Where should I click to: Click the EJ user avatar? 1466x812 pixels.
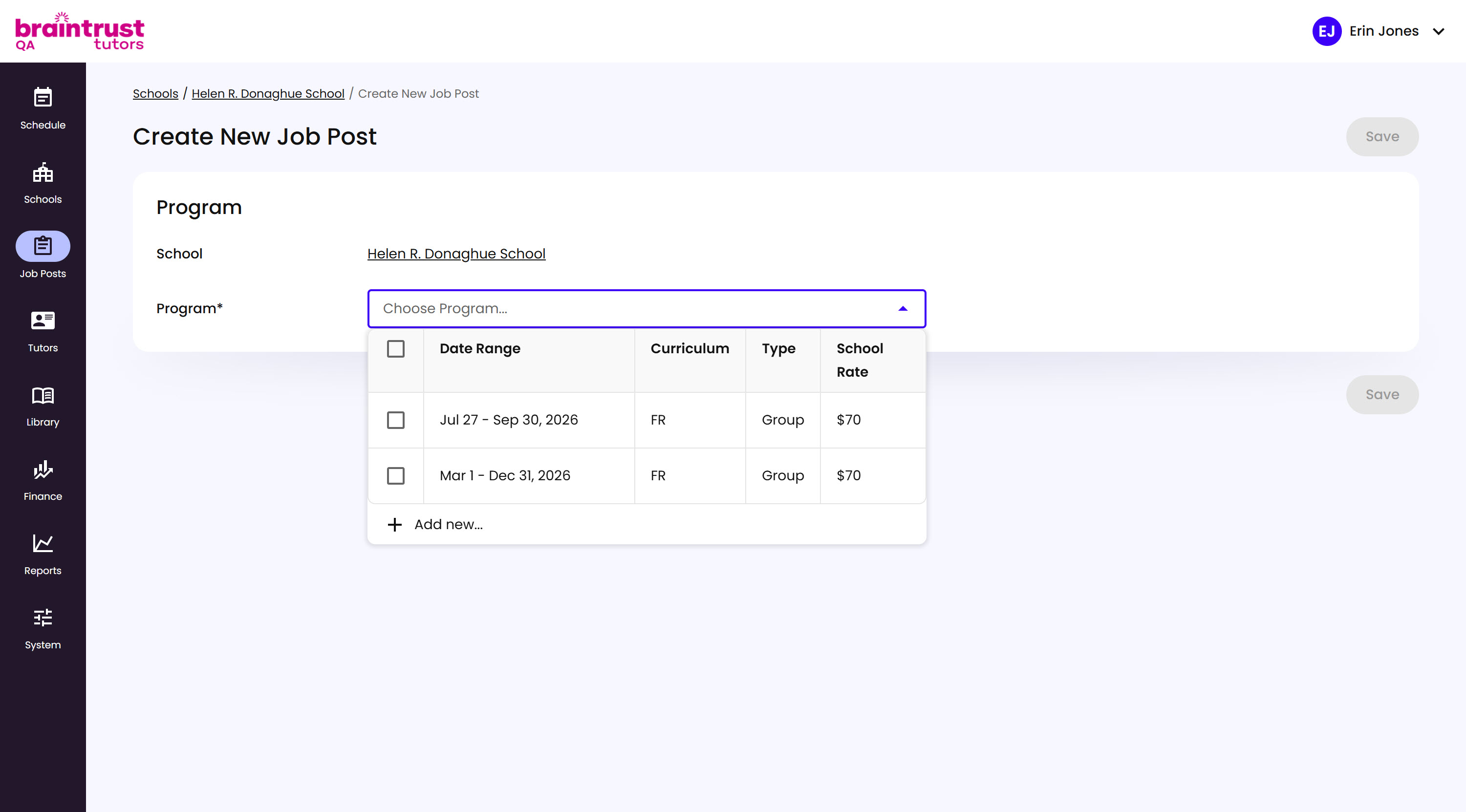coord(1327,31)
